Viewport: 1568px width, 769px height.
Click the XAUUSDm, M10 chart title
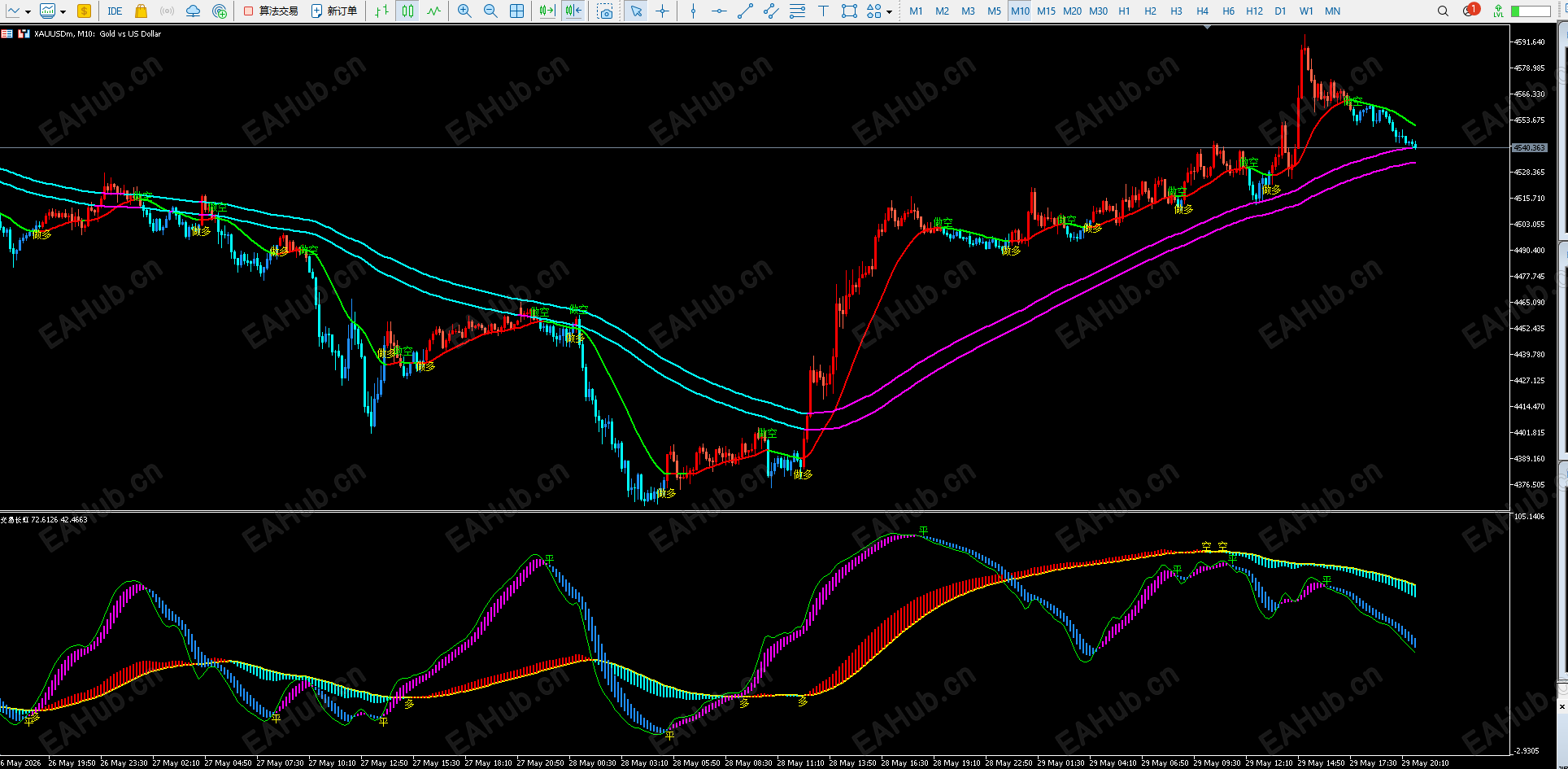pyautogui.click(x=98, y=34)
